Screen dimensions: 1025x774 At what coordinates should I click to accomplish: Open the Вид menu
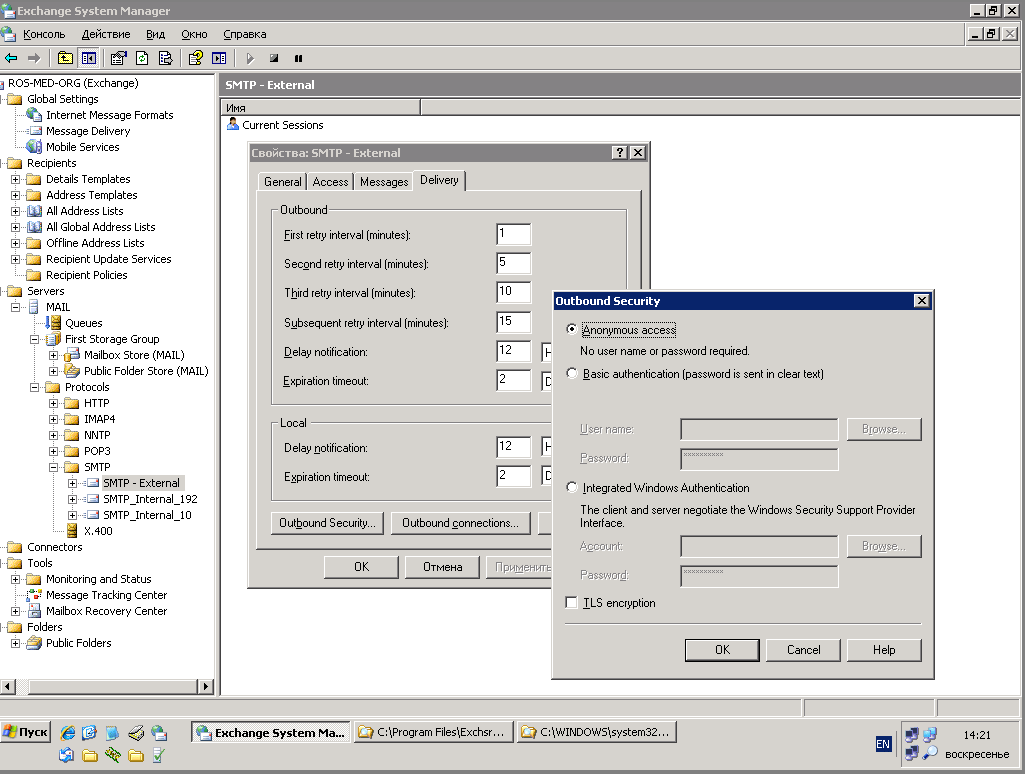(x=155, y=34)
